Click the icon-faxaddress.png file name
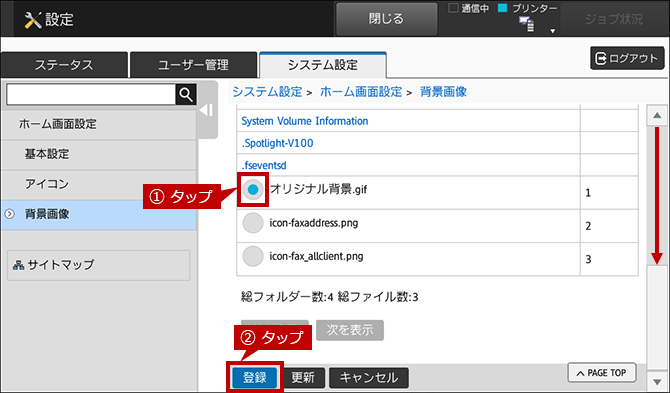This screenshot has height=393, width=670. (314, 223)
